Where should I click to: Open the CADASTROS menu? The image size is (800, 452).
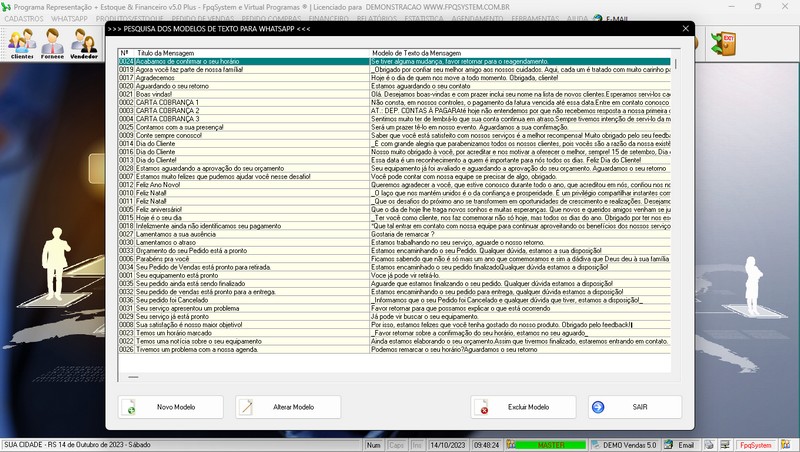coord(24,19)
